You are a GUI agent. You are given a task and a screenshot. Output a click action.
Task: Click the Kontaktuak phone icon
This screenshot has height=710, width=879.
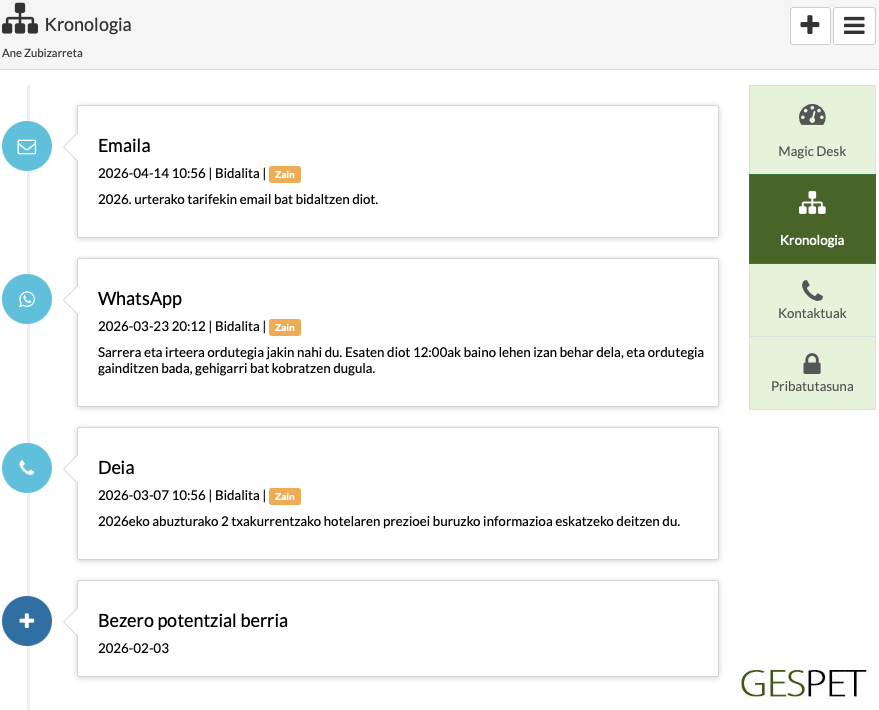(812, 290)
